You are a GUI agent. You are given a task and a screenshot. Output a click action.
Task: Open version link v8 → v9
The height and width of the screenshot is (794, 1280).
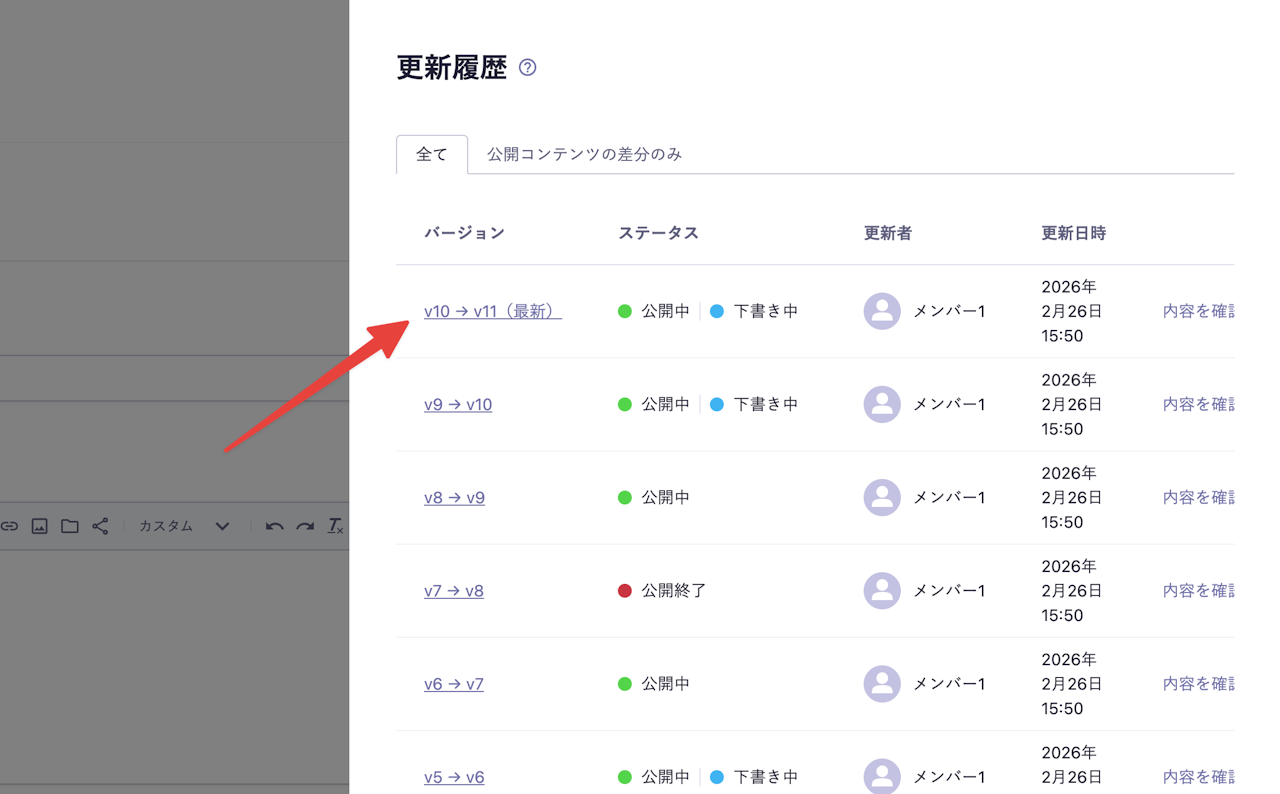coord(454,497)
